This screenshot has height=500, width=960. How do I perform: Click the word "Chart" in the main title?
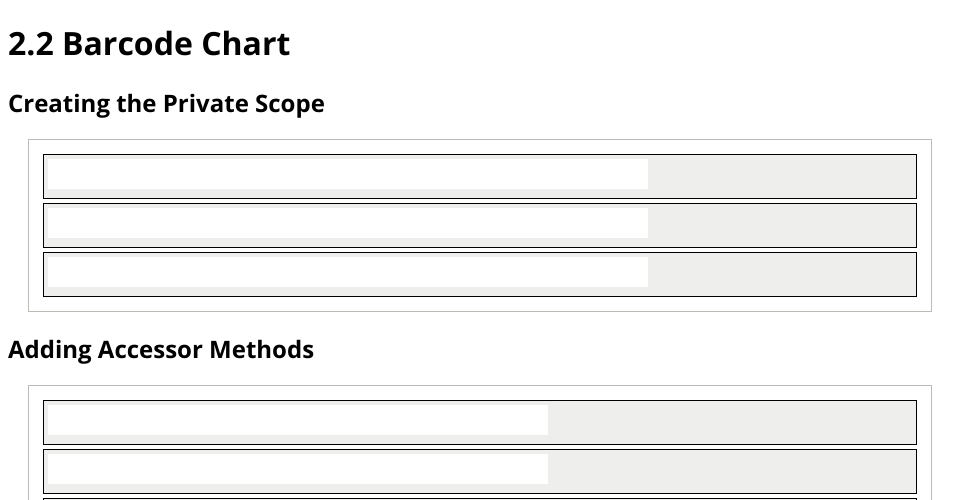[246, 44]
